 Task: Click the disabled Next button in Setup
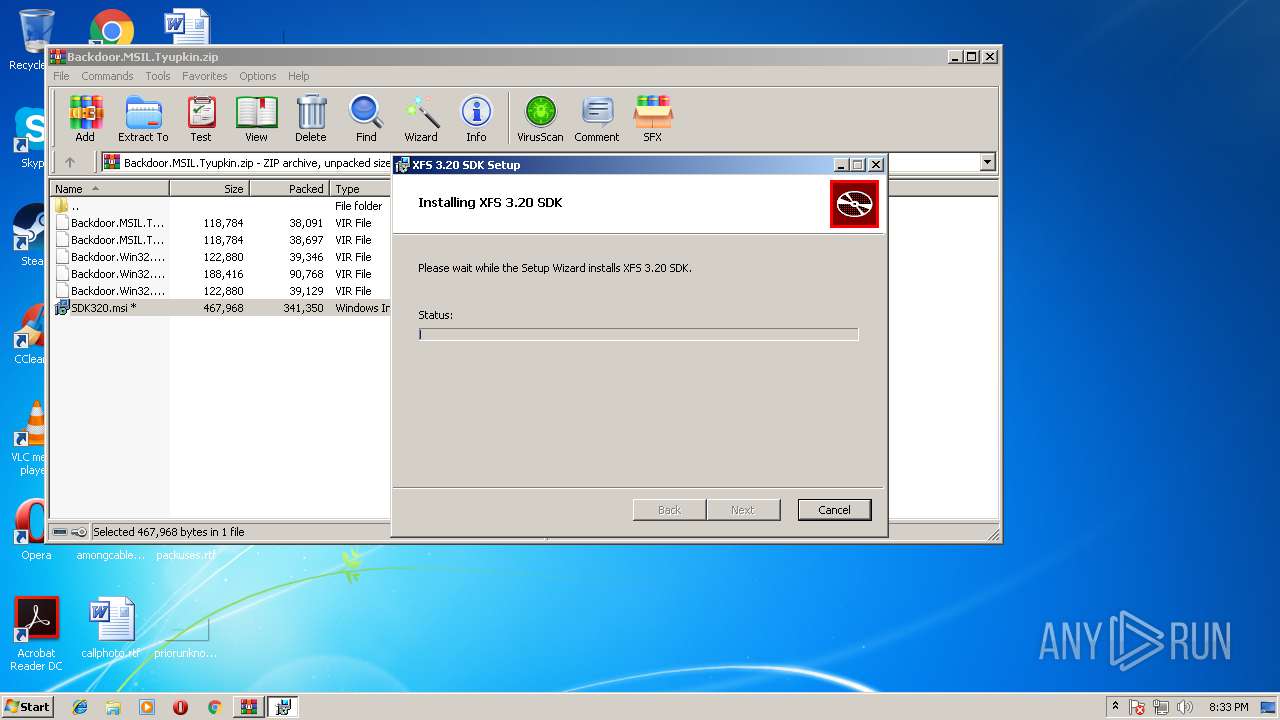click(x=743, y=510)
